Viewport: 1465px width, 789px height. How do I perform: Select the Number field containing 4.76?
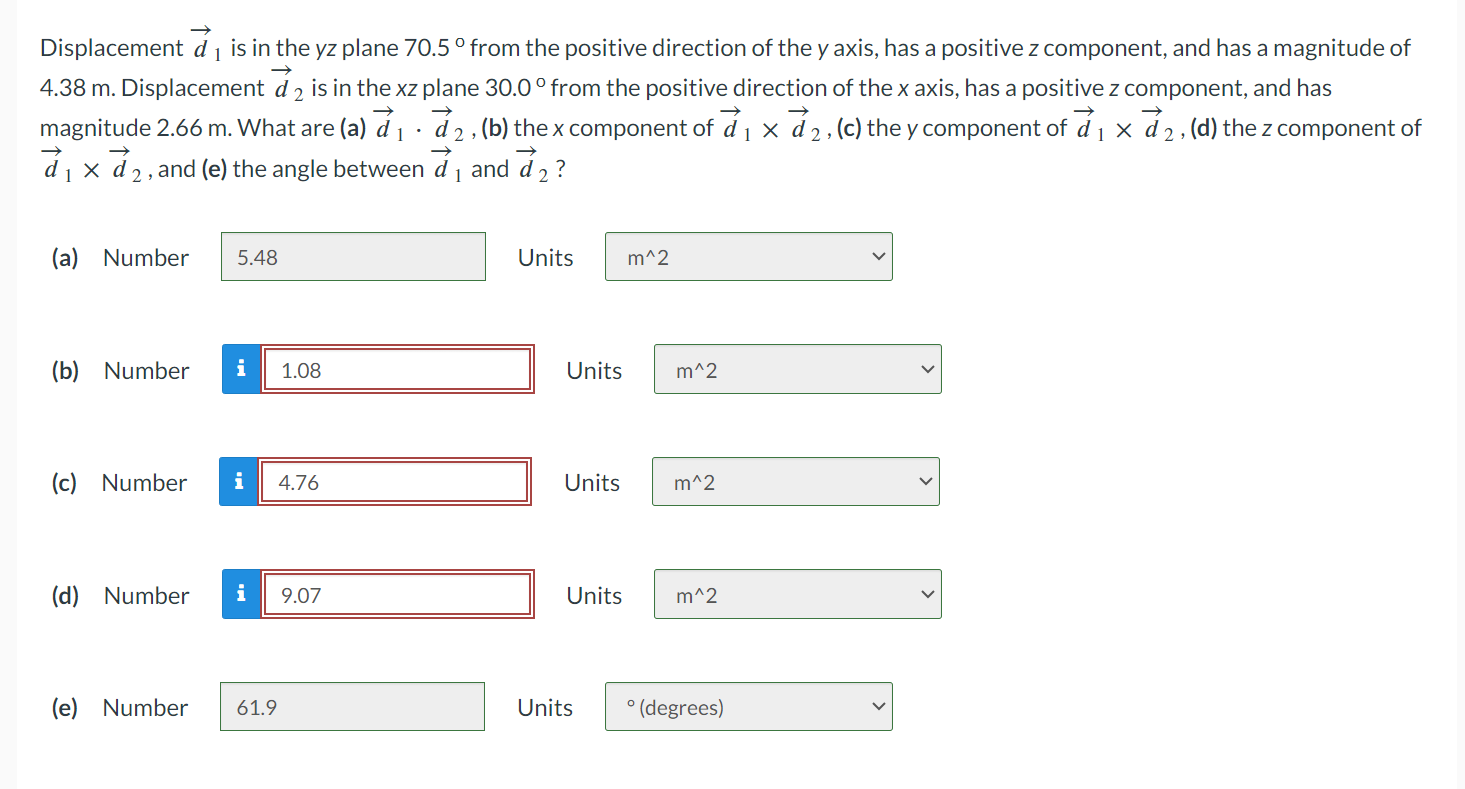(x=394, y=481)
